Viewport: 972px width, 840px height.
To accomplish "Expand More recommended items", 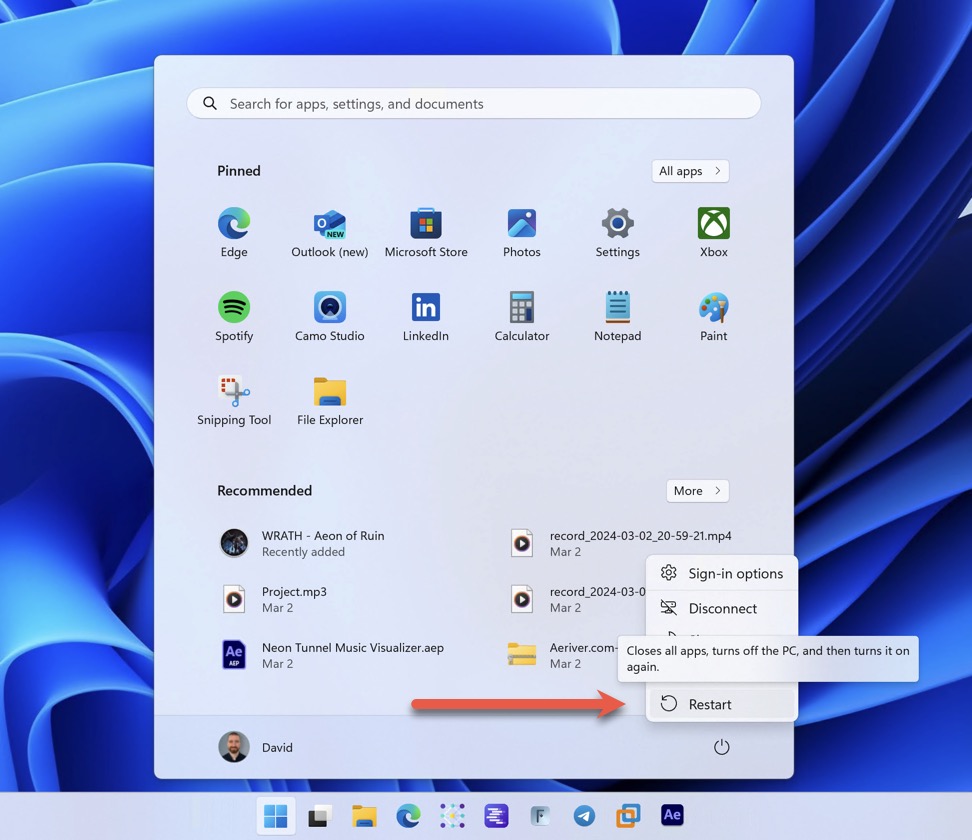I will pos(697,491).
